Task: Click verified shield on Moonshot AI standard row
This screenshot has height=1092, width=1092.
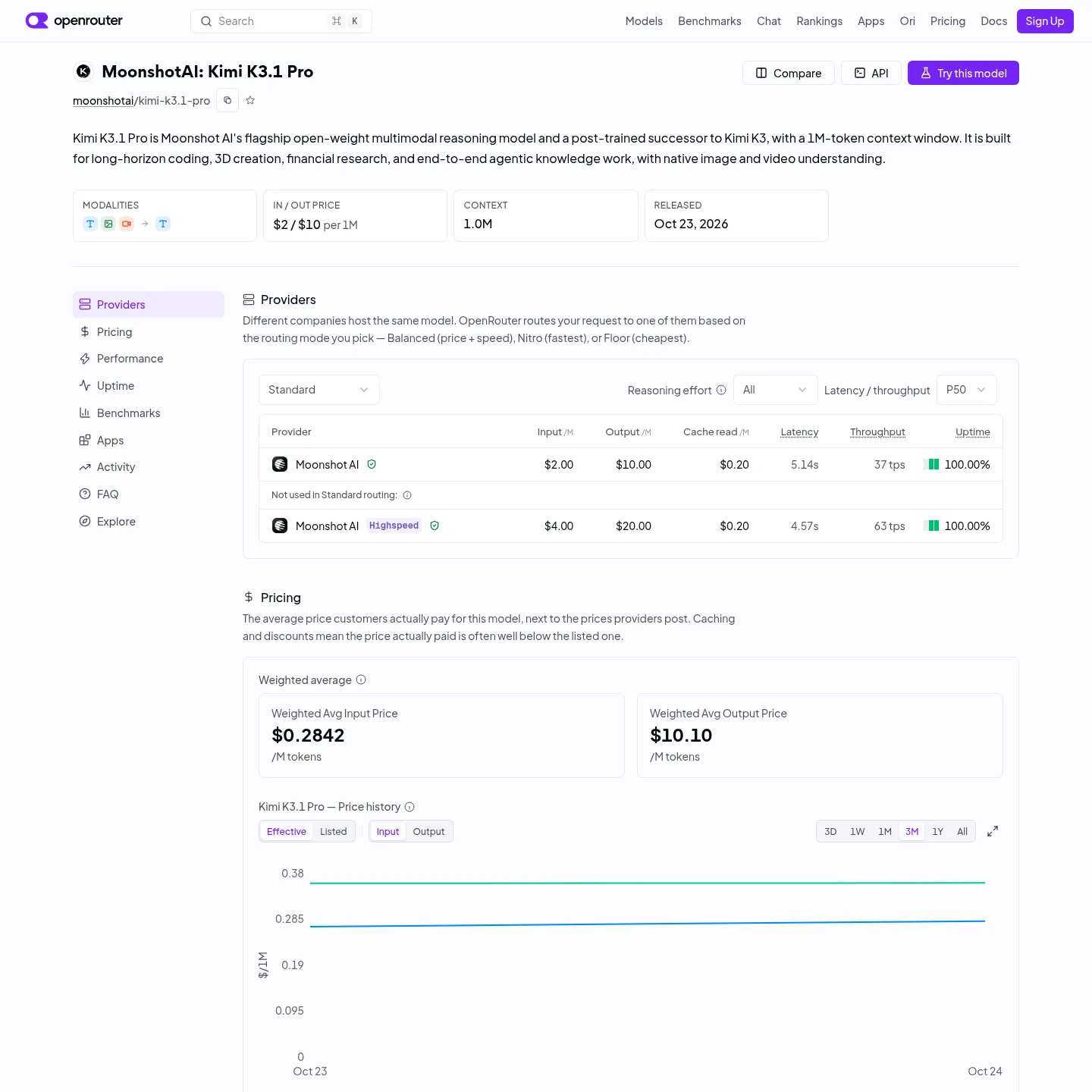Action: [x=372, y=464]
